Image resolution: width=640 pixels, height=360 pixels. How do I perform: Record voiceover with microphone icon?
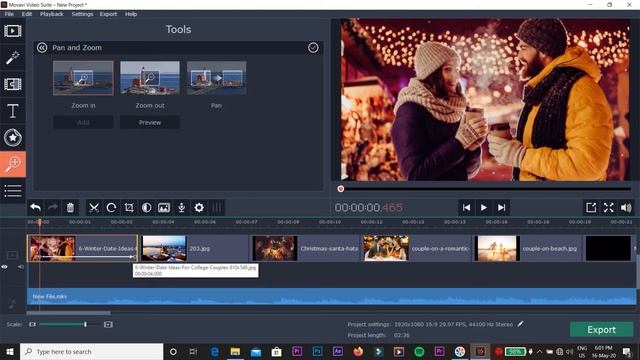[x=182, y=208]
